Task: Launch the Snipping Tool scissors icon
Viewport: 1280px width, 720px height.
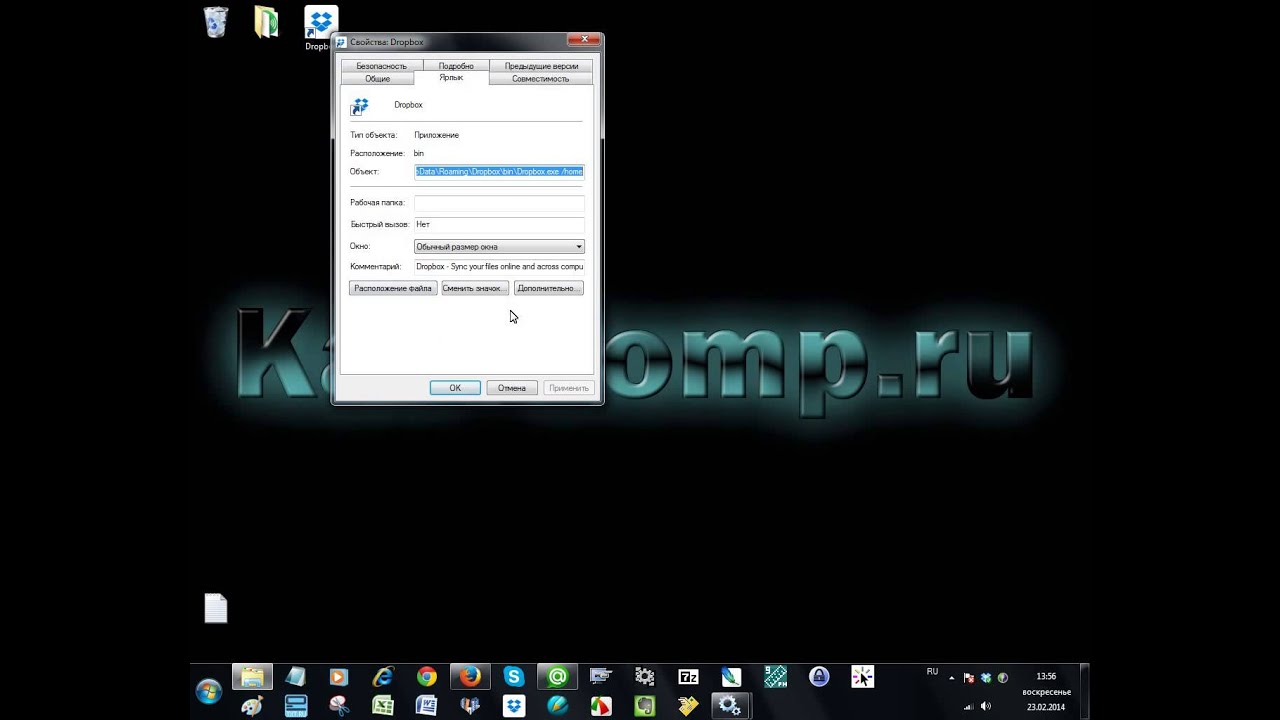Action: coord(338,706)
